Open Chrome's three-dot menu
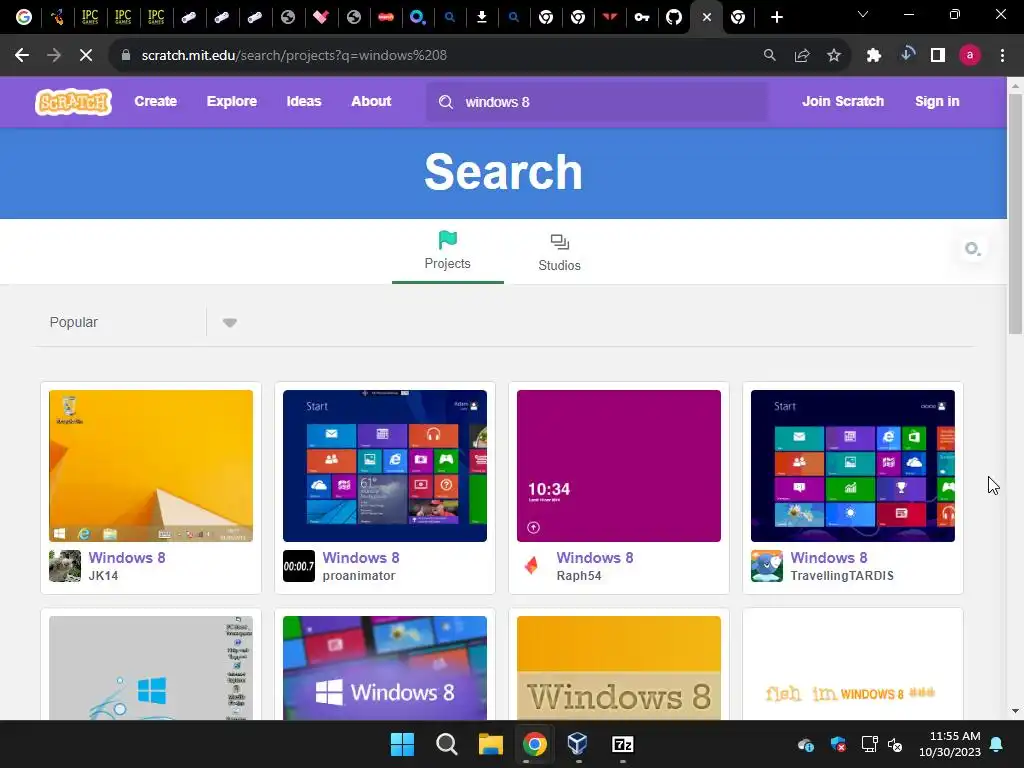 pyautogui.click(x=1002, y=56)
